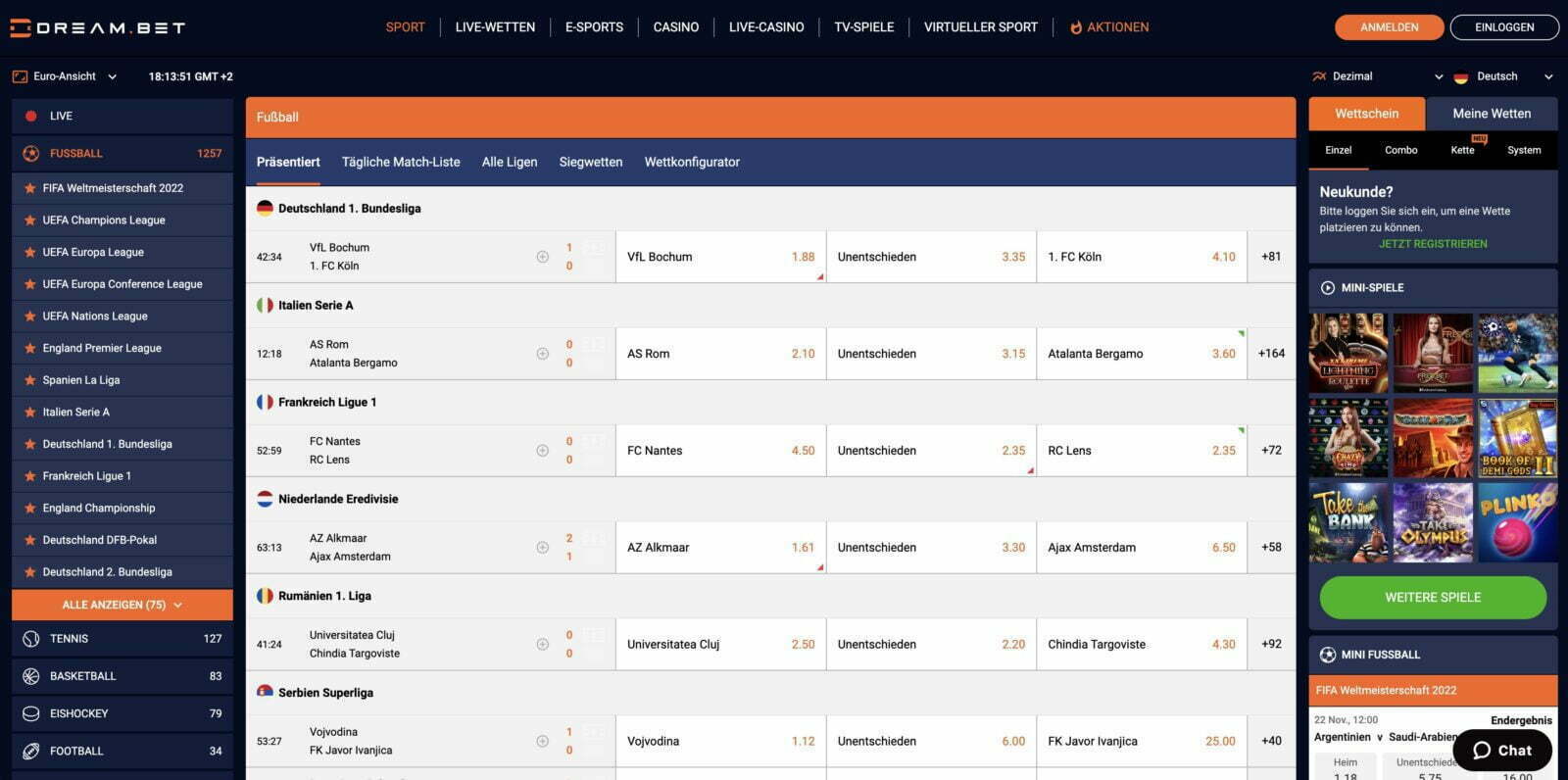This screenshot has height=780, width=1568.
Task: Switch to Alle Ligen tab
Action: (510, 163)
